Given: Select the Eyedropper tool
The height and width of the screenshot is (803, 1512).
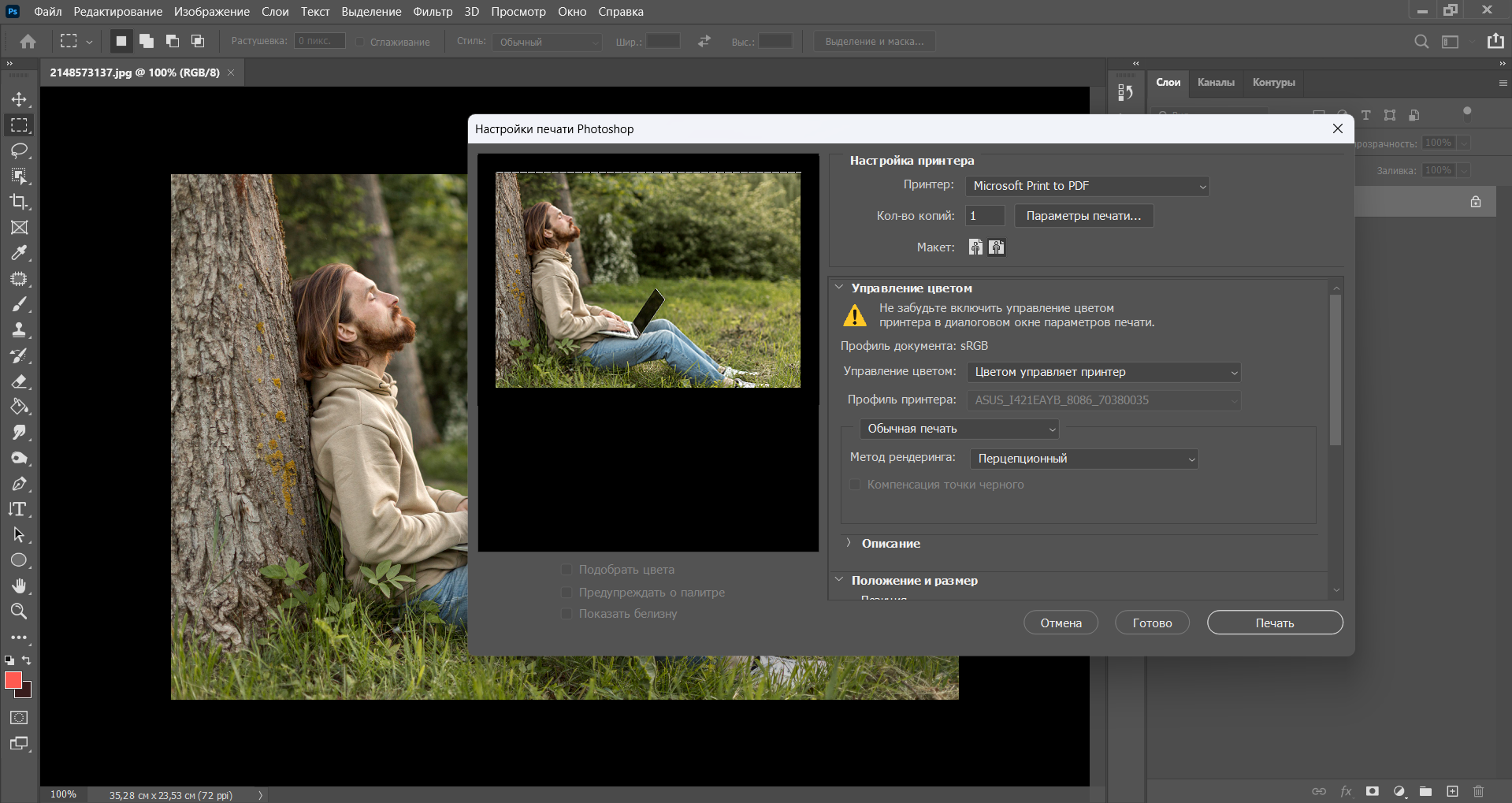Looking at the screenshot, I should (x=19, y=253).
